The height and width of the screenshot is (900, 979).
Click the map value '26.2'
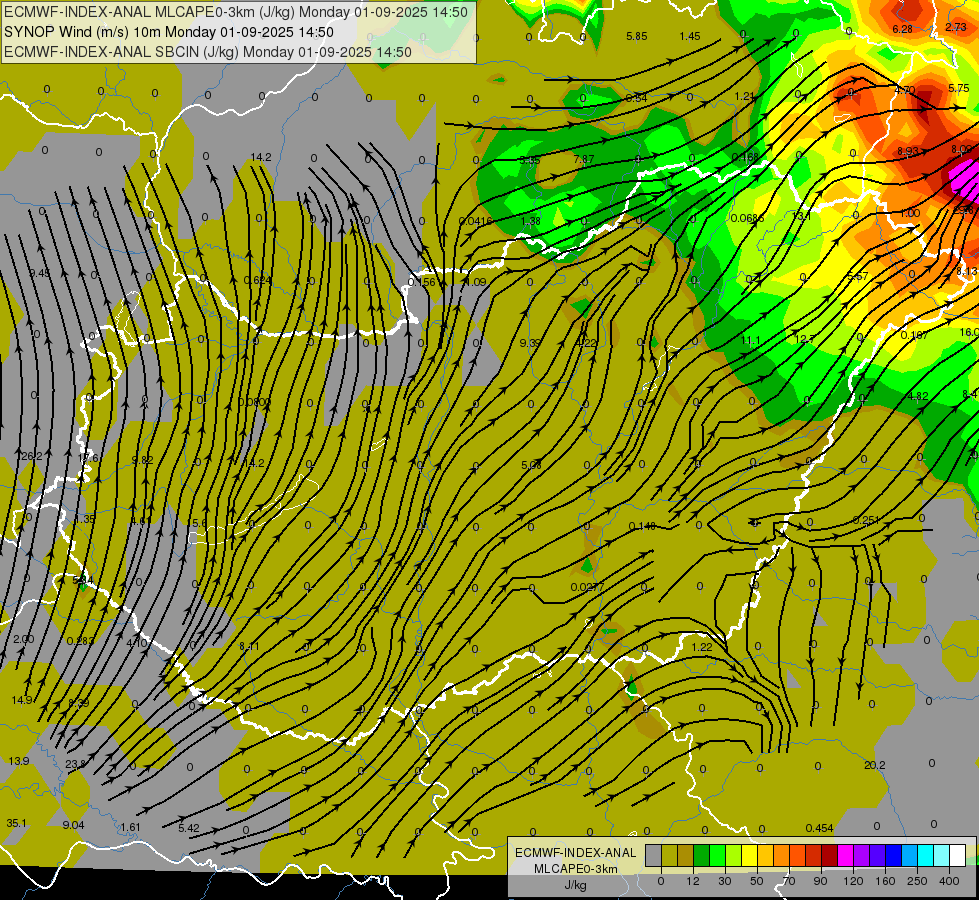(x=31, y=457)
